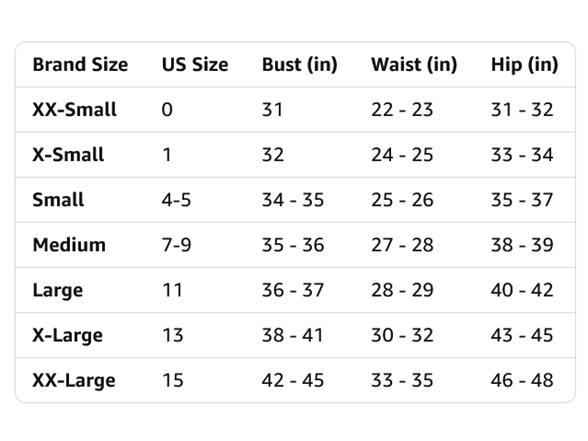This screenshot has height=441, width=588.
Task: Select the Large brand size cell
Action: pos(58,290)
